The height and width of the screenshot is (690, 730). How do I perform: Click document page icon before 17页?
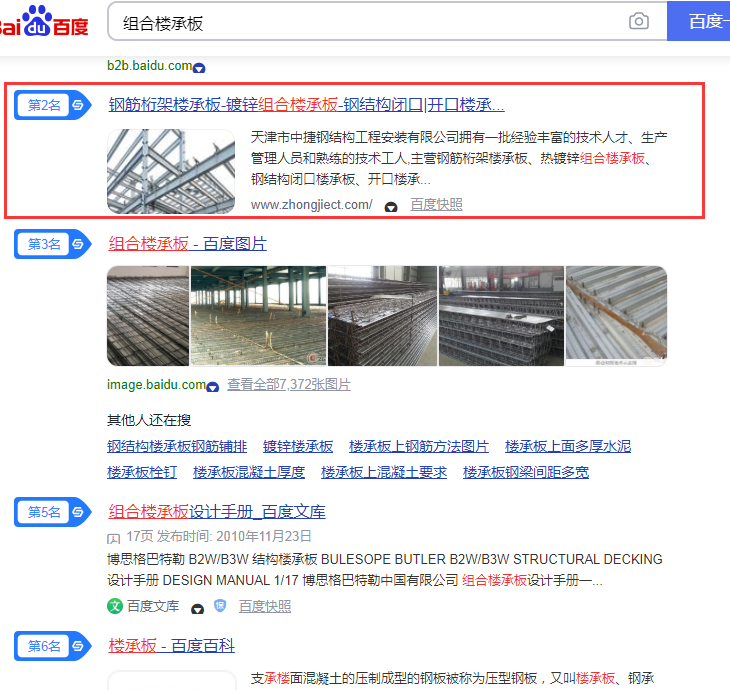pyautogui.click(x=114, y=539)
